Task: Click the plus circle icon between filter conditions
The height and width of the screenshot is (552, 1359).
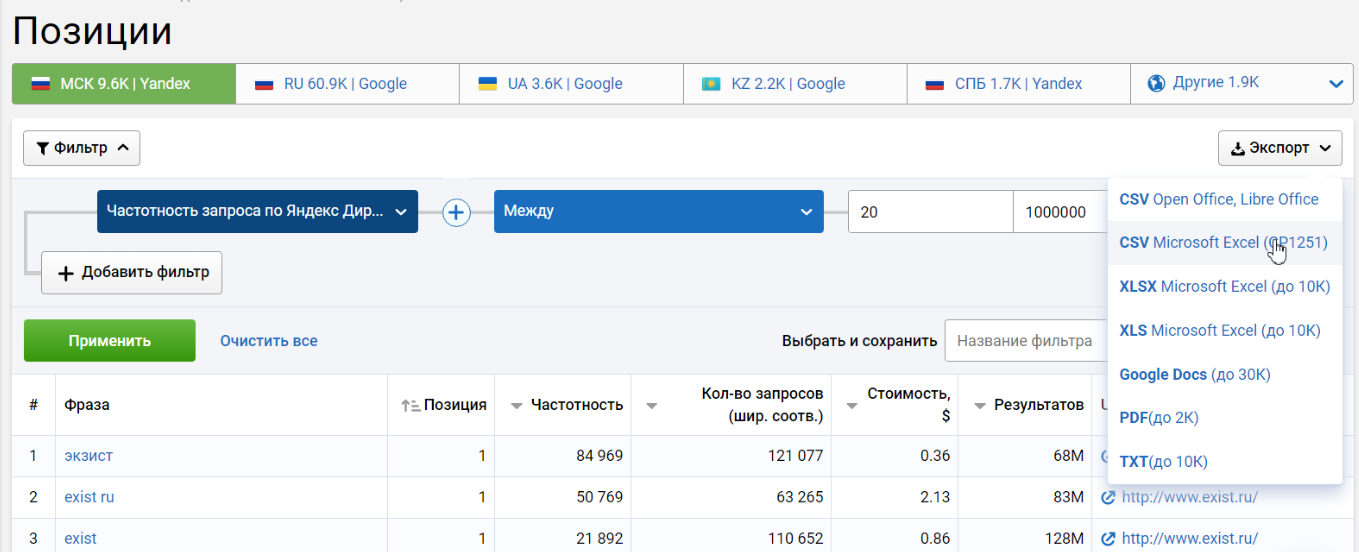Action: [x=457, y=212]
